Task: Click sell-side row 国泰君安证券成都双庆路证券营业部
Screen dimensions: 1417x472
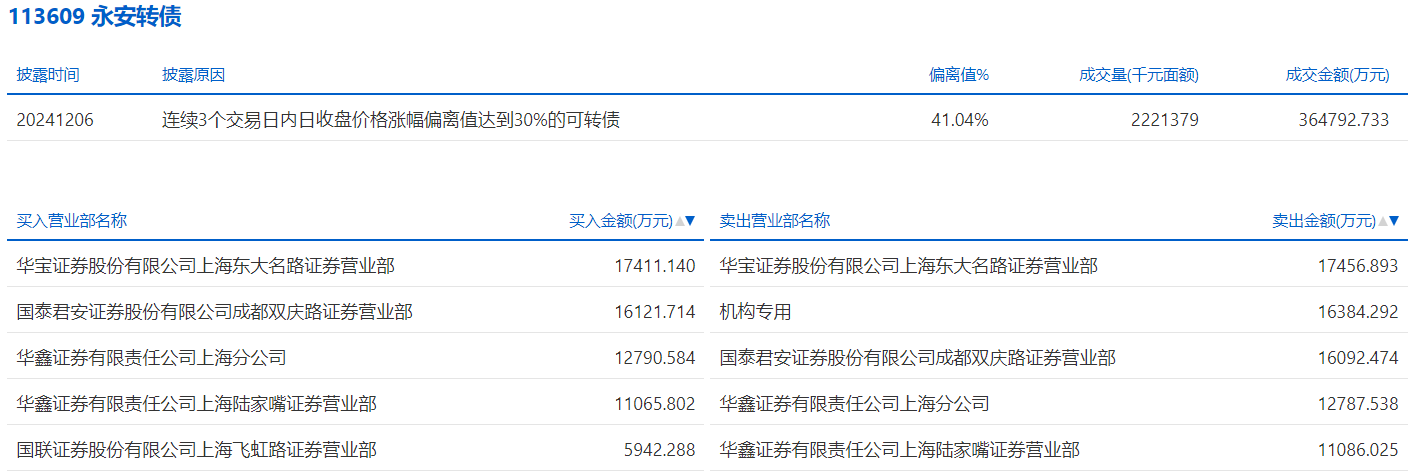Action: (1059, 358)
